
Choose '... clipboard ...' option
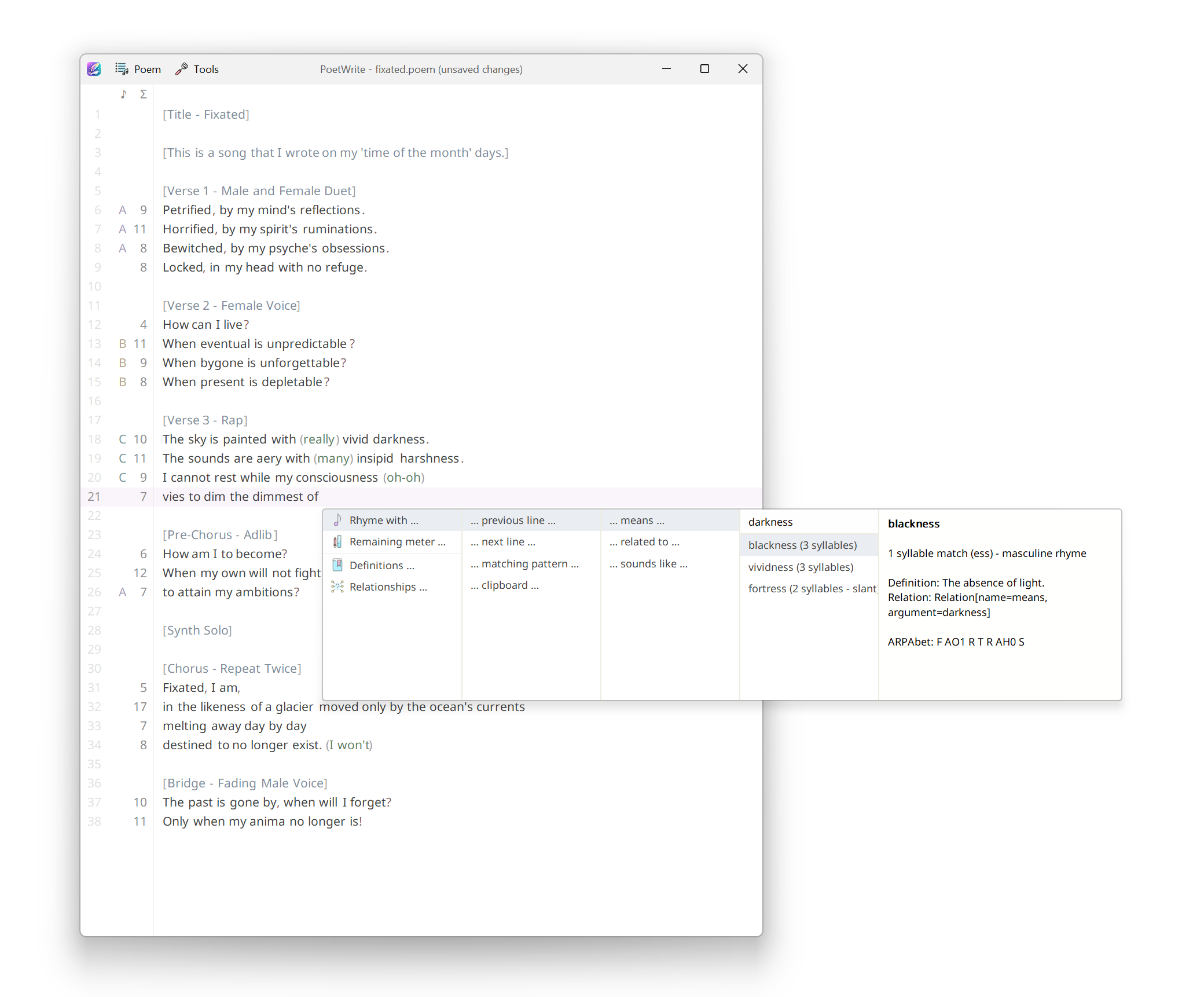531,585
